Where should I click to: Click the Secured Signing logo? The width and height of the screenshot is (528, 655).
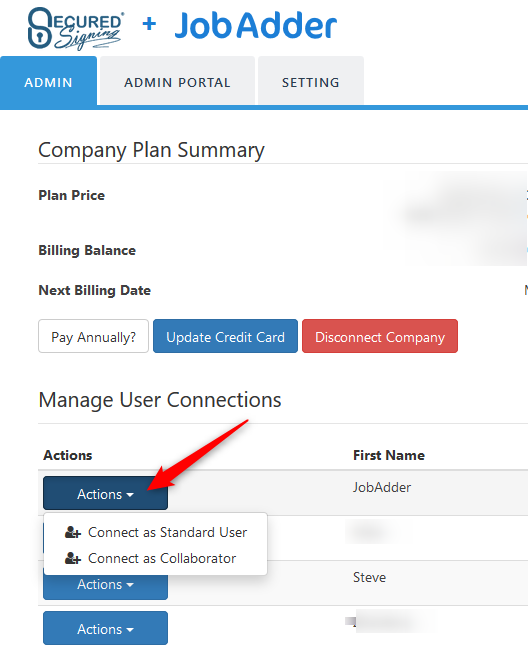(76, 28)
